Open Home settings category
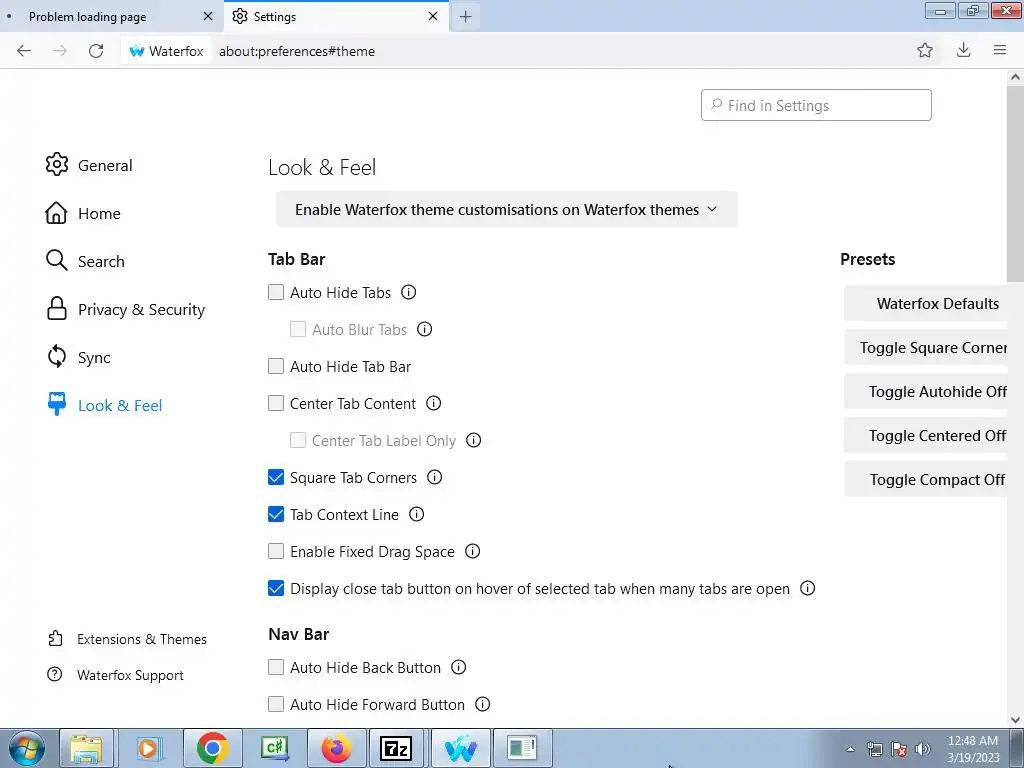The height and width of the screenshot is (768, 1024). pos(83,214)
